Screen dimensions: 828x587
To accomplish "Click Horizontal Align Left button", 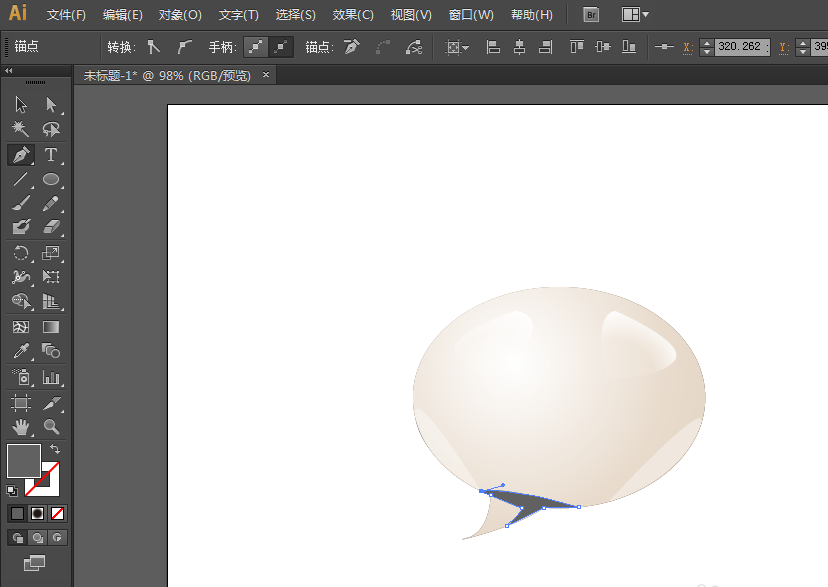I will pos(493,47).
